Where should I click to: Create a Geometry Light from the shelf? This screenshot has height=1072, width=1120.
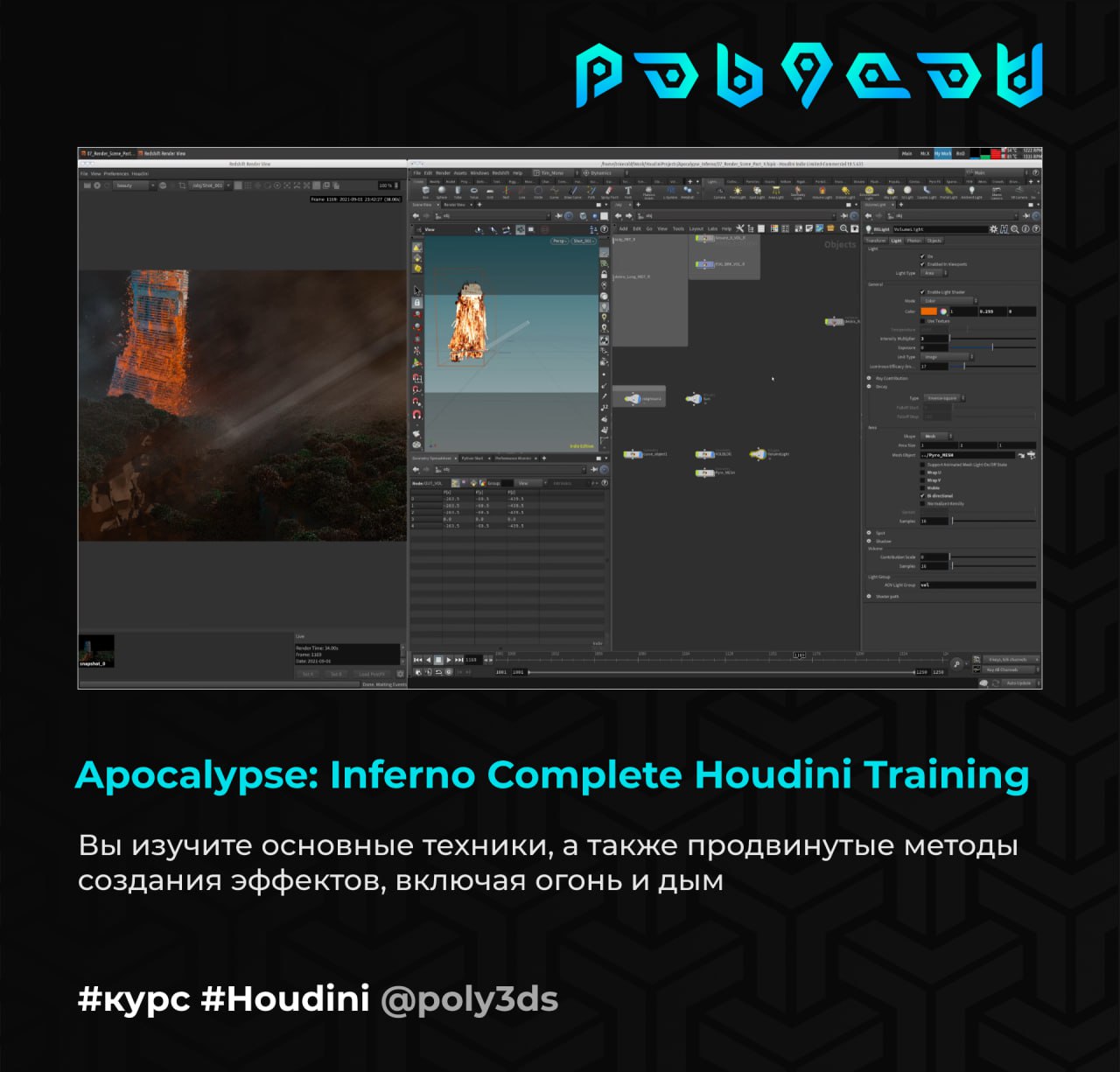click(798, 193)
